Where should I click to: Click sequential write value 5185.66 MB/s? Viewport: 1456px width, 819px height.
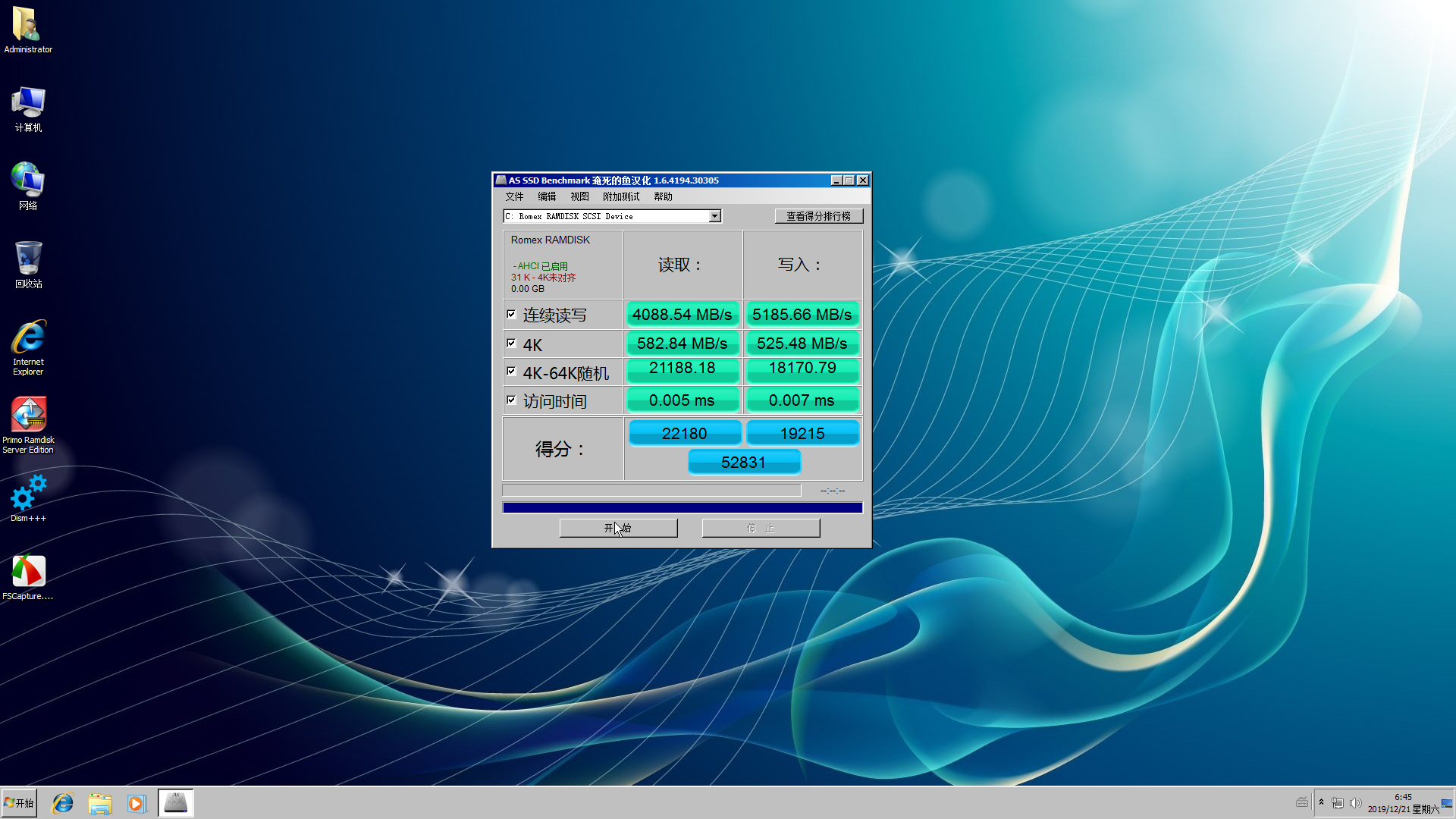(802, 315)
